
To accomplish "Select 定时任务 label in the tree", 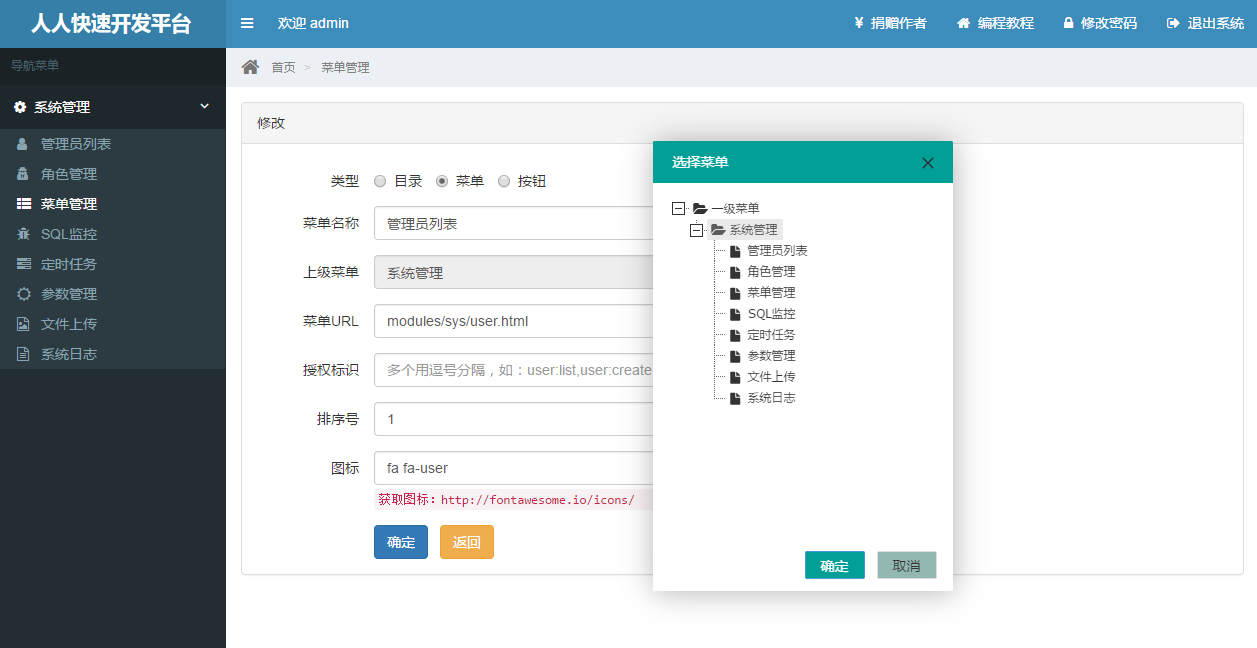I will [x=771, y=335].
